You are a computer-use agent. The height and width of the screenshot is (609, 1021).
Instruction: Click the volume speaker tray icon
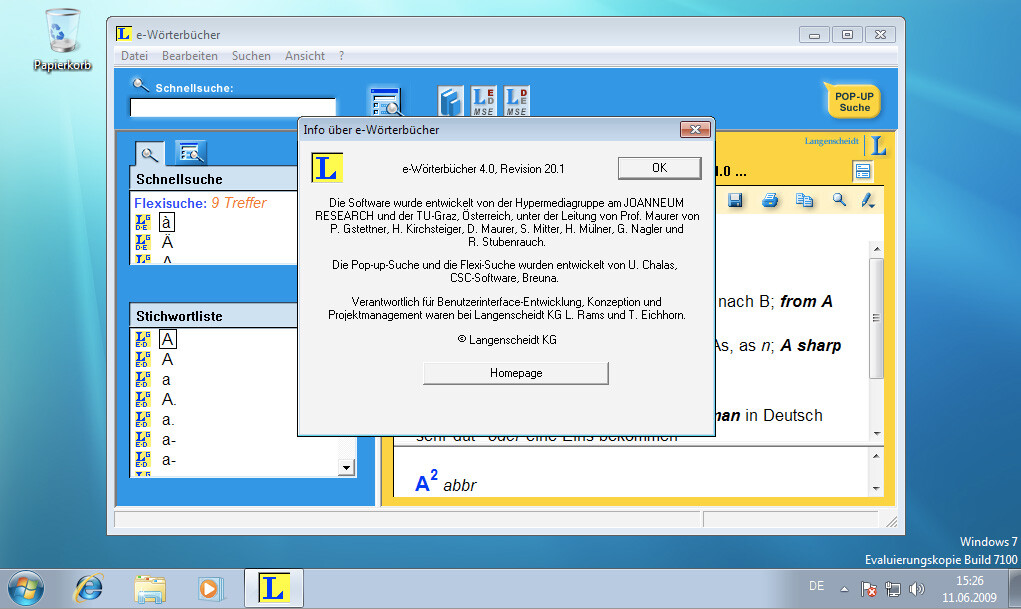(x=917, y=589)
